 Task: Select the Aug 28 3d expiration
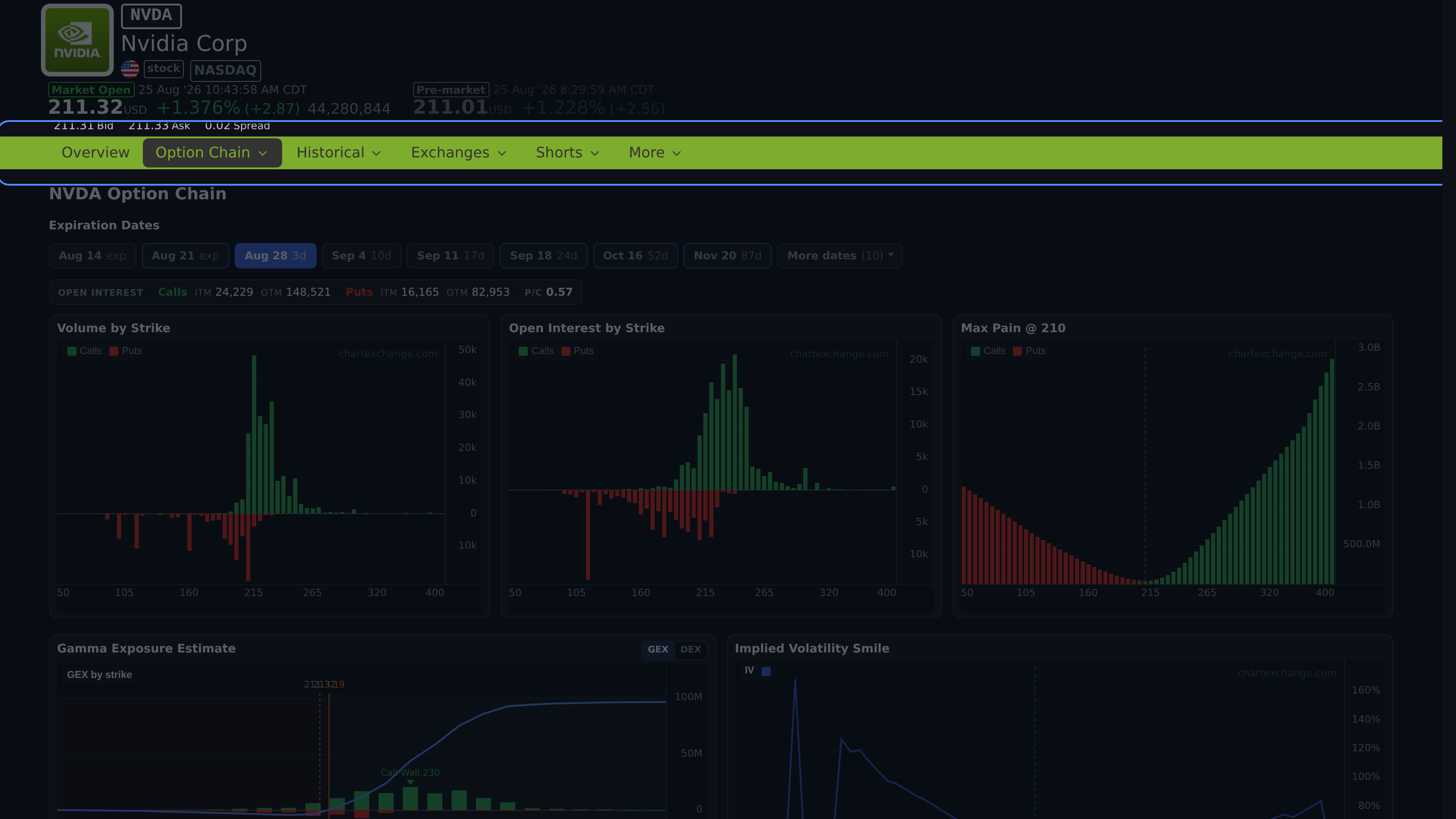[275, 255]
